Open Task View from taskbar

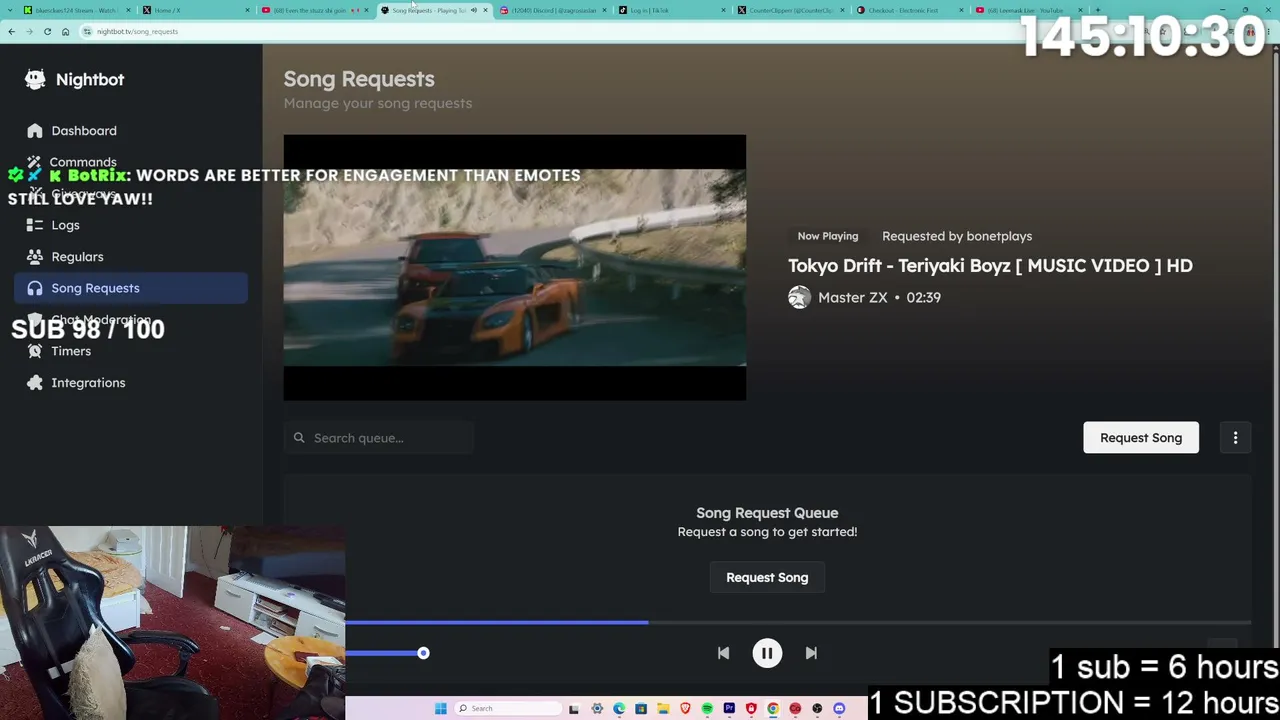tap(574, 709)
